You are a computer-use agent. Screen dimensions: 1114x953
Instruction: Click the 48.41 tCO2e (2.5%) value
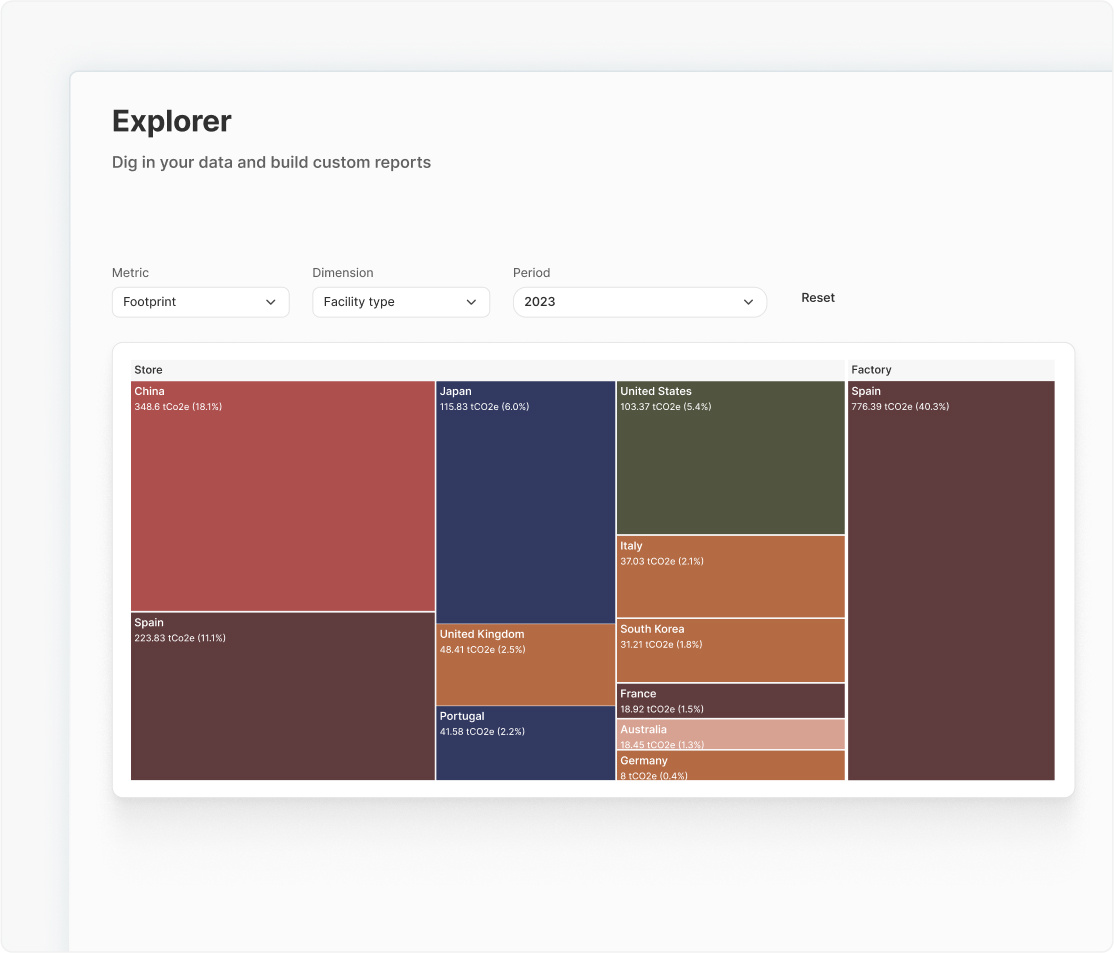click(482, 650)
